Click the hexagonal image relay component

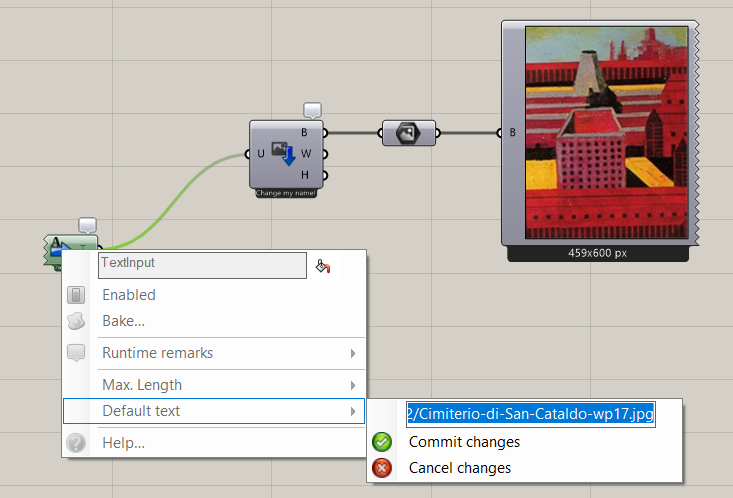(408, 132)
